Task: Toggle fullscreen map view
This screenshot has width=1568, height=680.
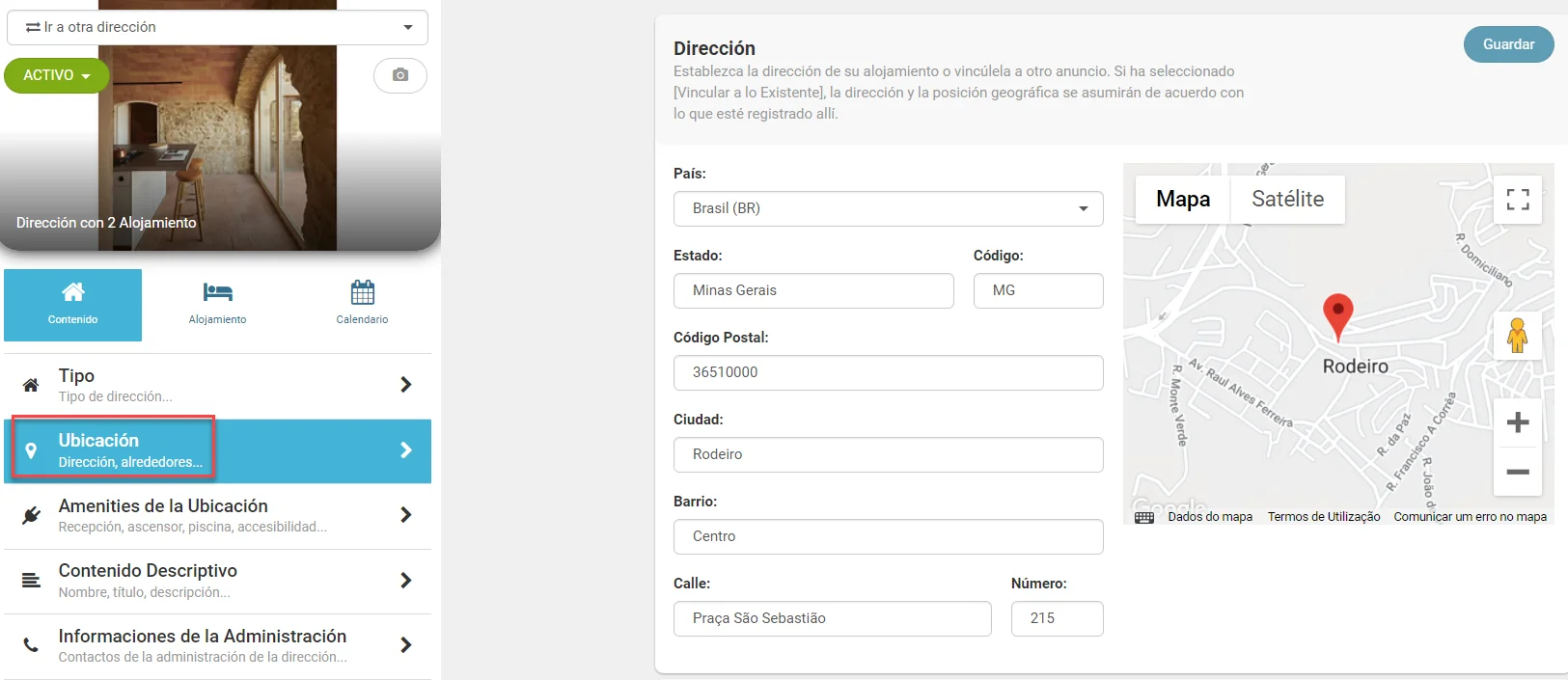Action: tap(1518, 200)
